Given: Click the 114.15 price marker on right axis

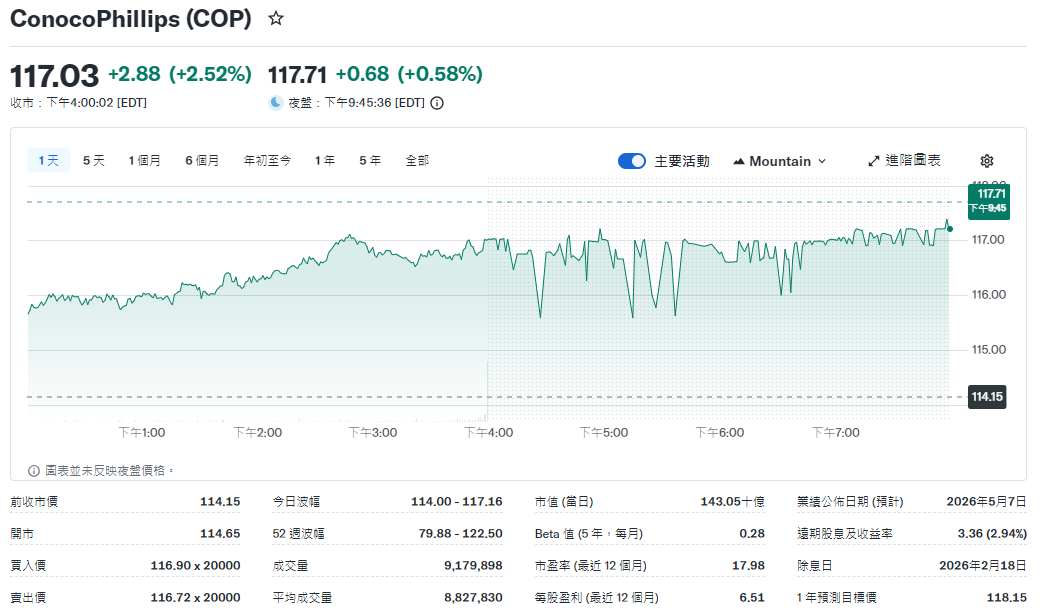Looking at the screenshot, I should [x=985, y=397].
